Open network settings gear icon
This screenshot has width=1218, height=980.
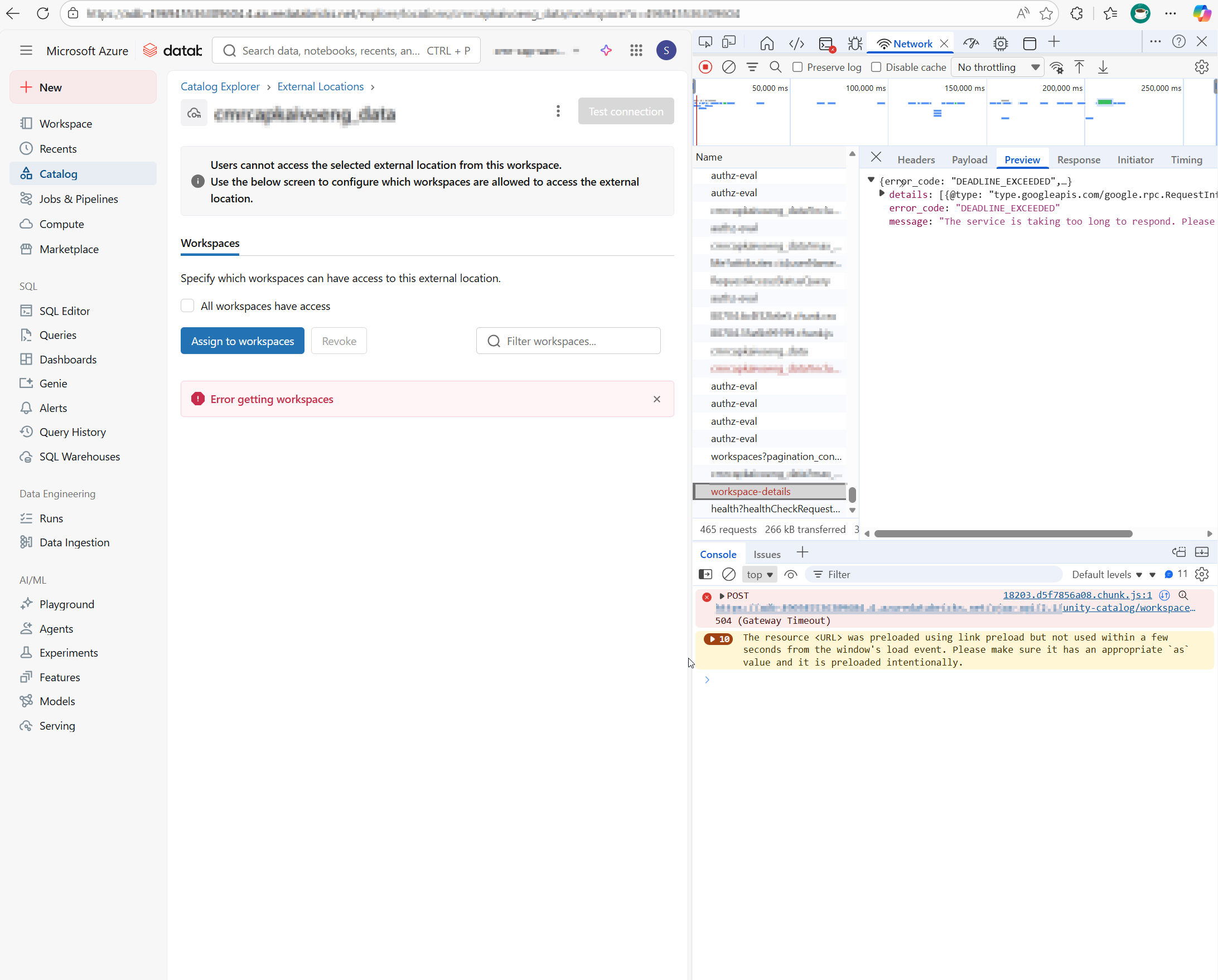pos(1202,67)
